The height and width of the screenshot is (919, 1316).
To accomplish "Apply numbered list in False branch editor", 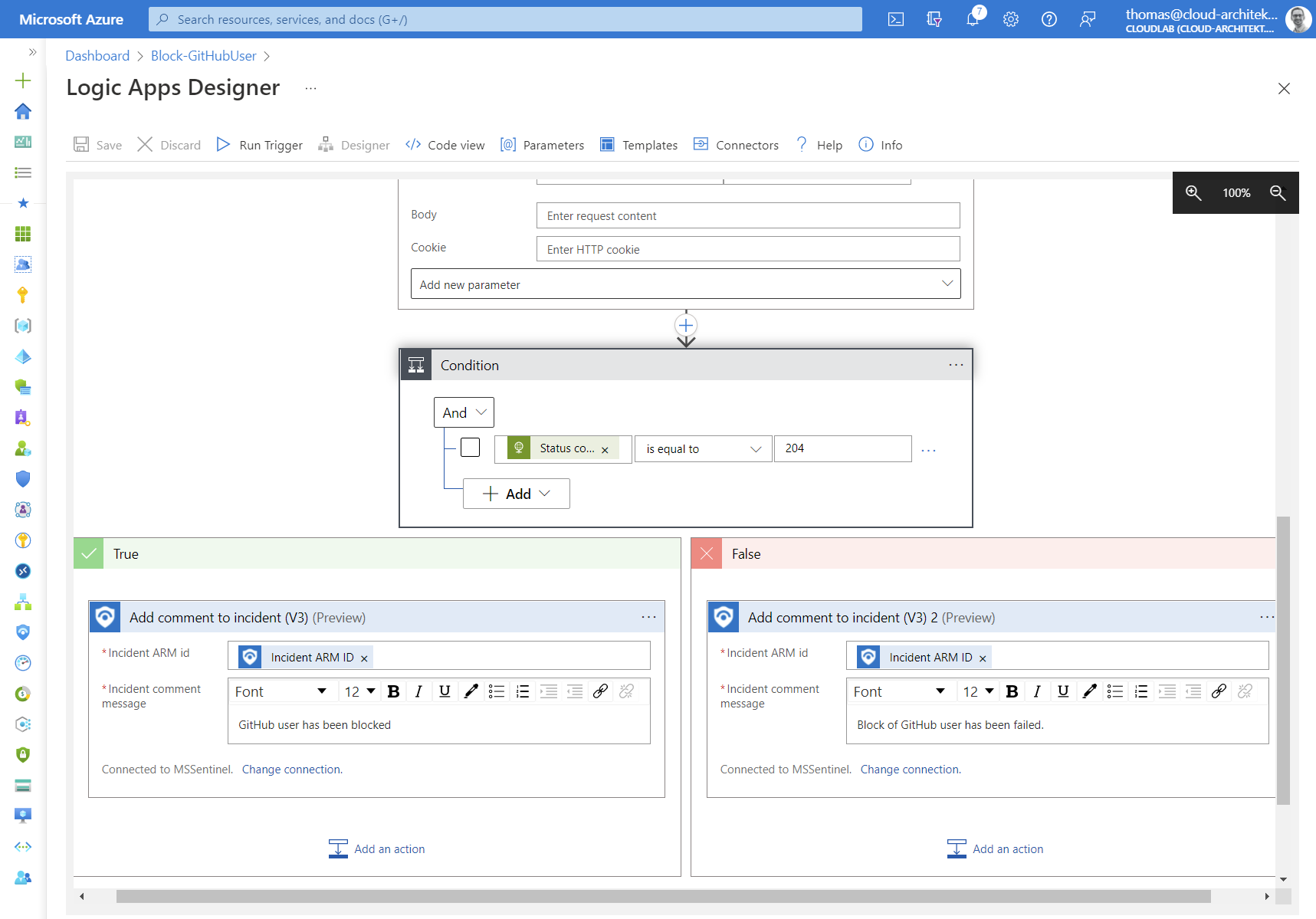I will pyautogui.click(x=1141, y=691).
